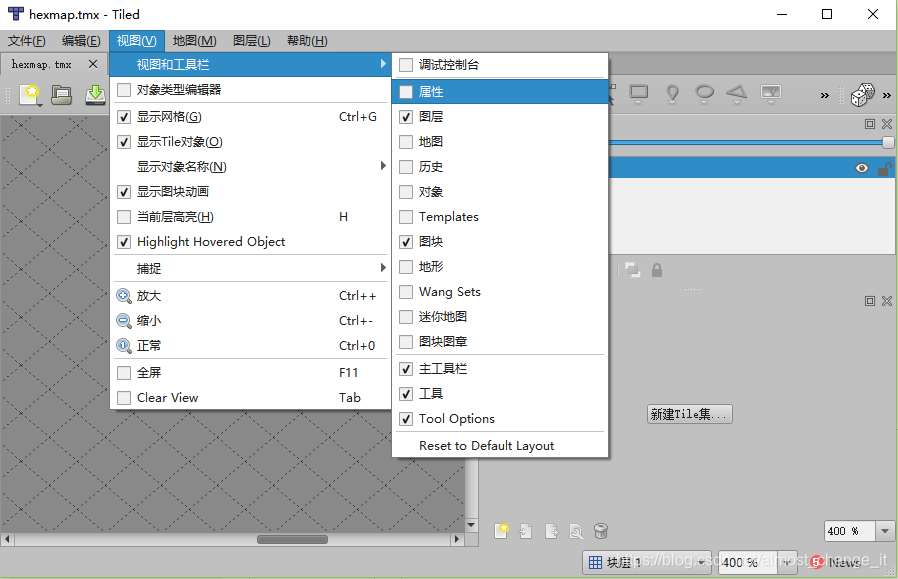
Task: Click the Save download-arrow icon
Action: (95, 94)
